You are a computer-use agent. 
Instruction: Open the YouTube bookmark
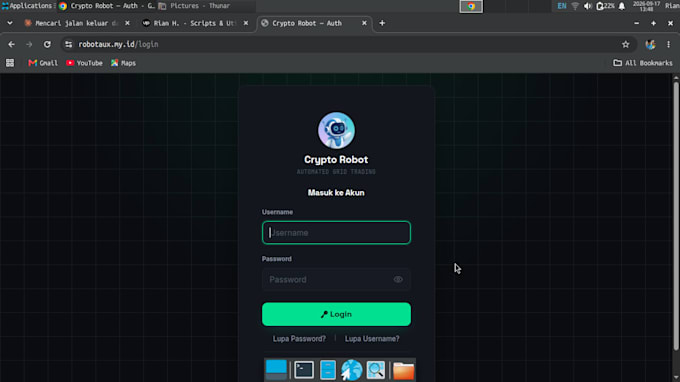click(x=84, y=63)
